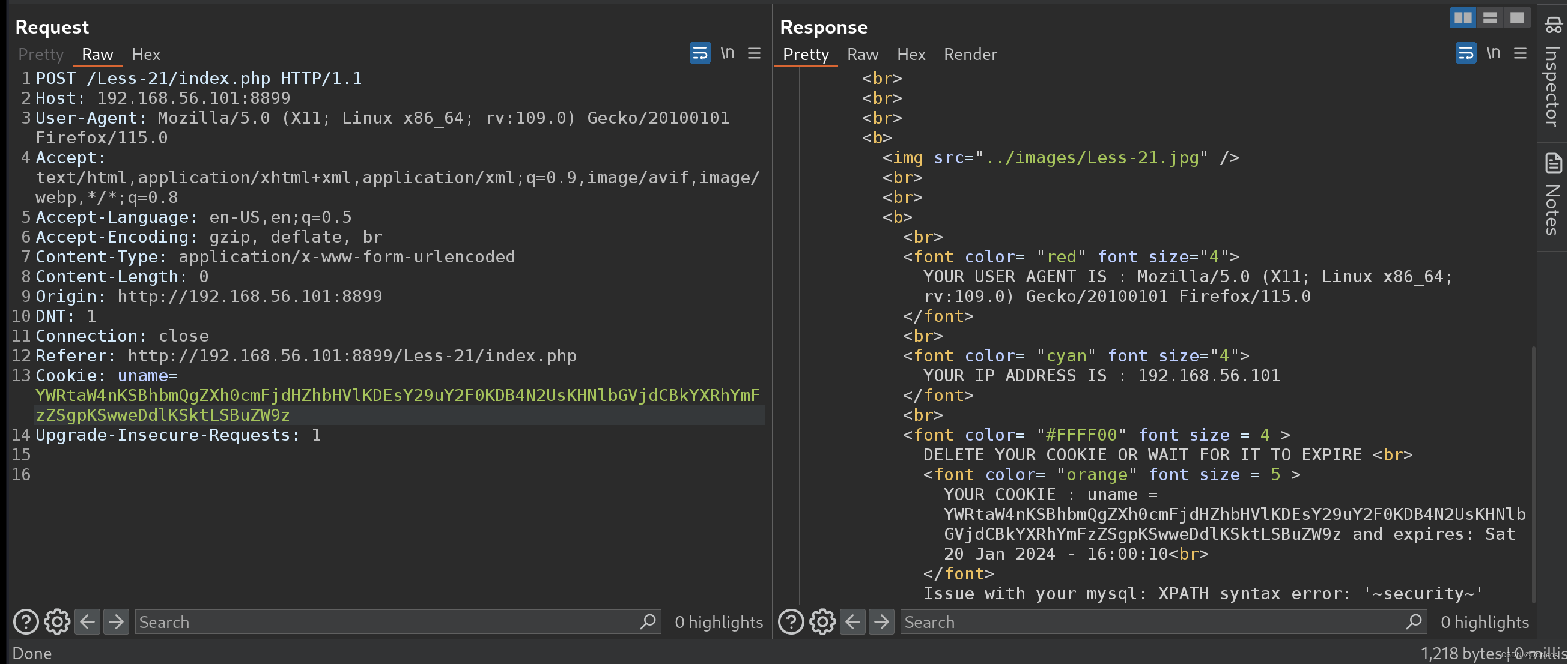
Task: Go to next match in Request search
Action: click(116, 621)
